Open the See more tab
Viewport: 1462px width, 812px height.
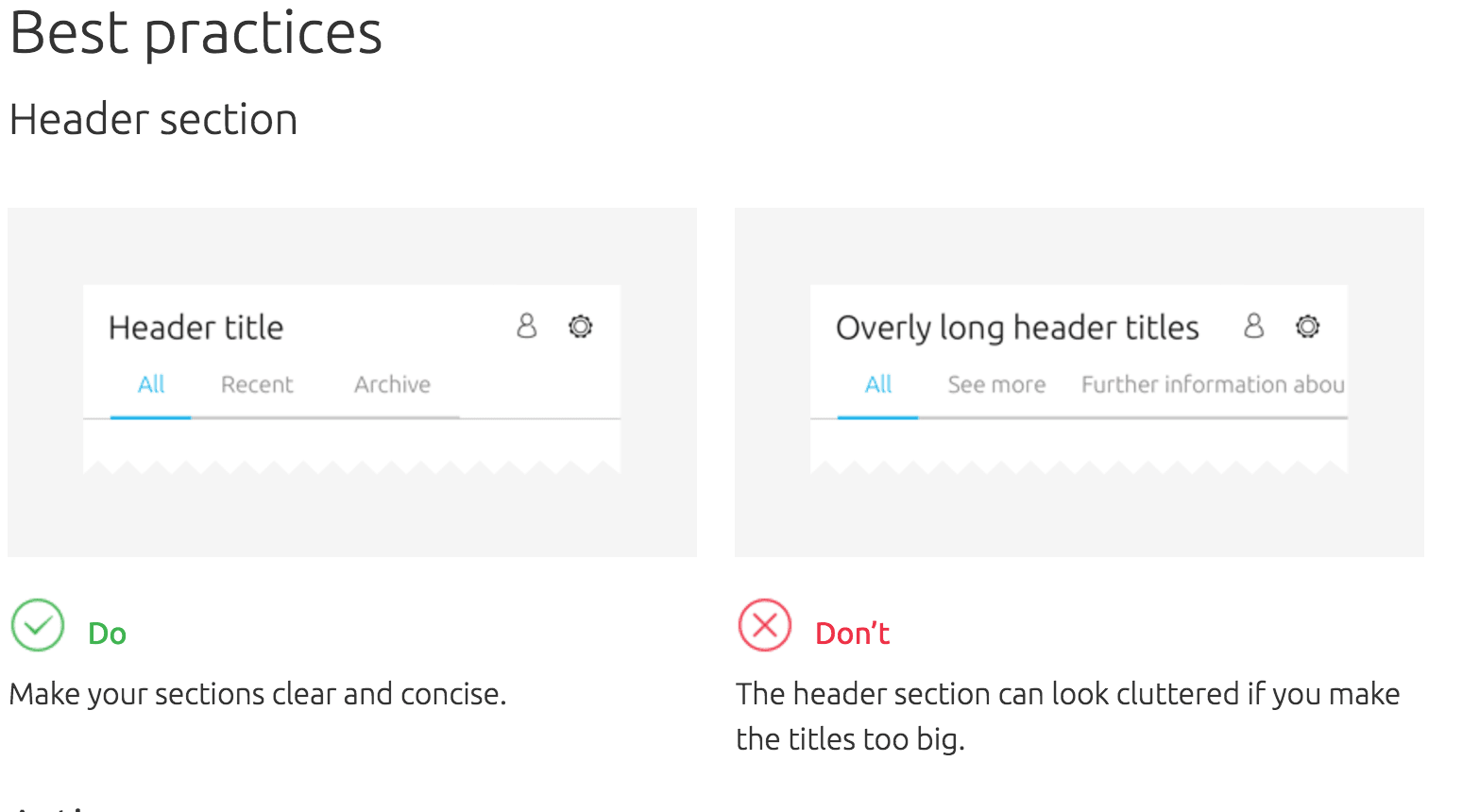pyautogui.click(x=996, y=384)
